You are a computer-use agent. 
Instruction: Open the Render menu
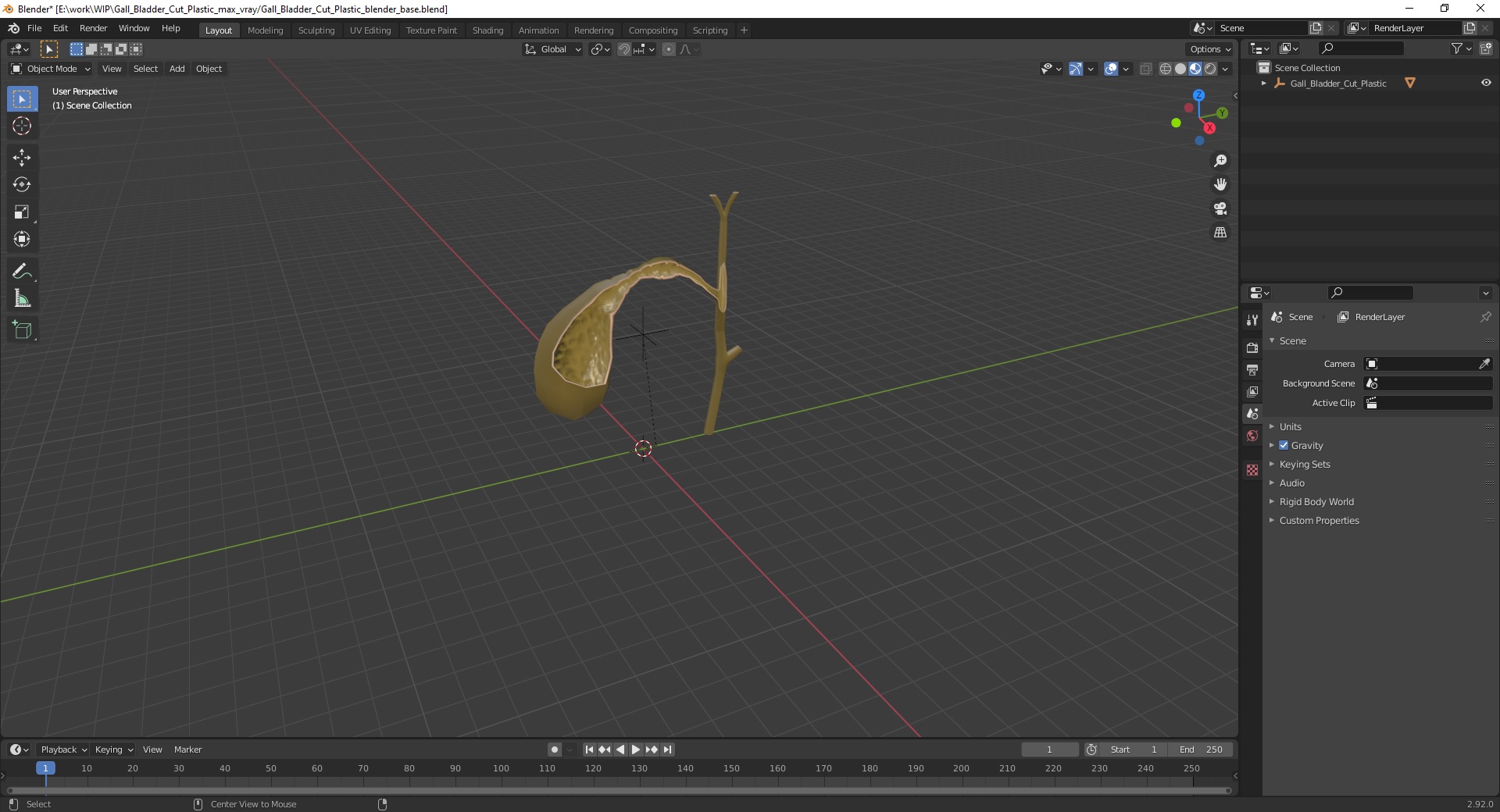point(93,28)
